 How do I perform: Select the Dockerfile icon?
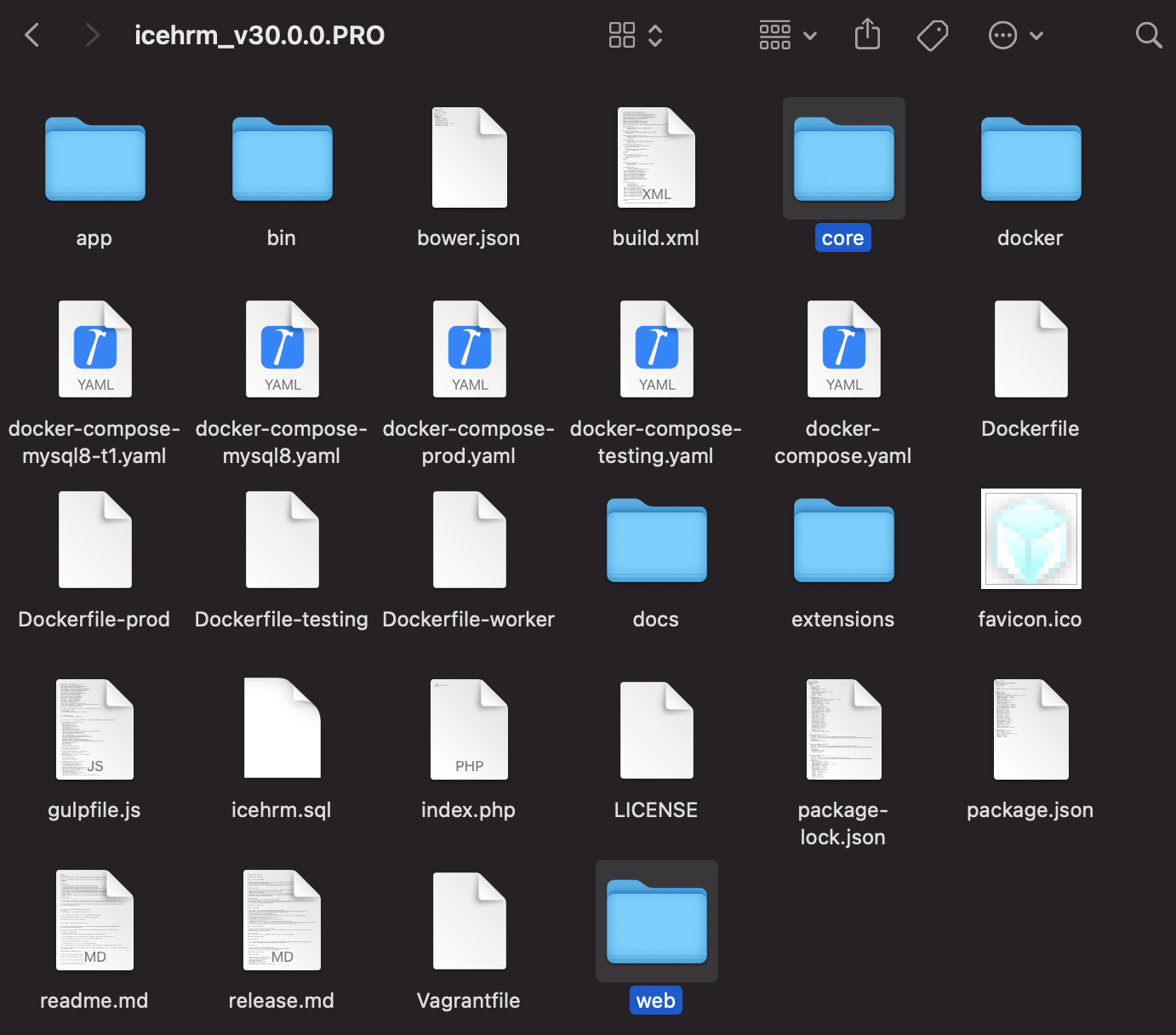point(1030,349)
